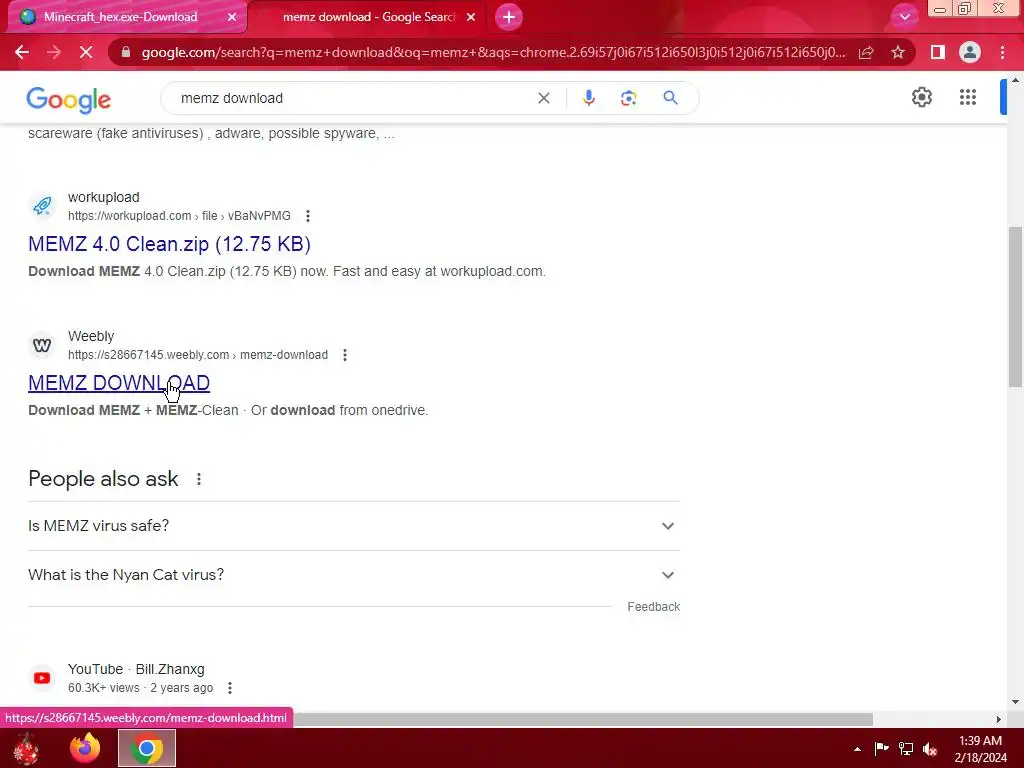Start voice search with the microphone
Screen dimensions: 1024x768
(x=588, y=98)
